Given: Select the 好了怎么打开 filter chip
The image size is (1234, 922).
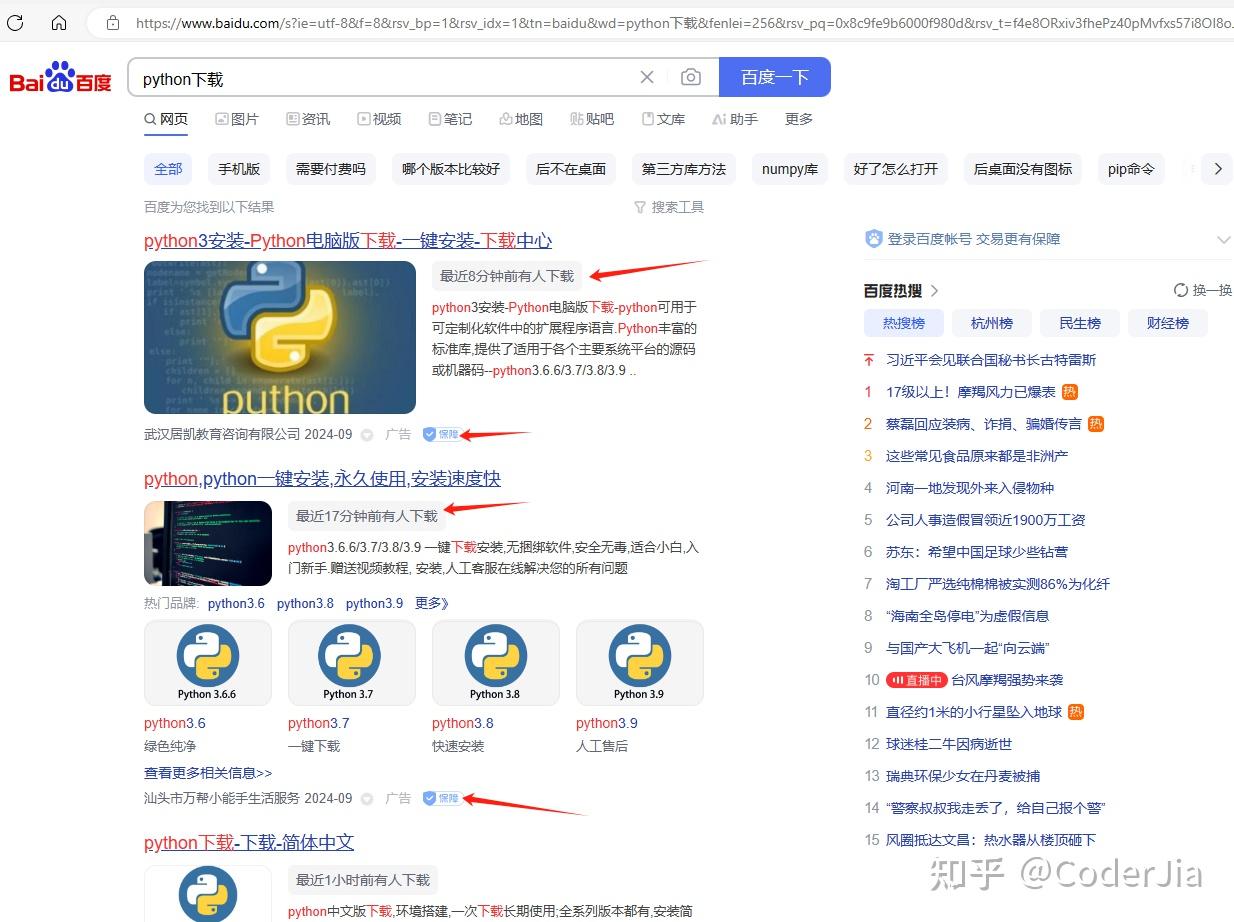Looking at the screenshot, I should 896,169.
